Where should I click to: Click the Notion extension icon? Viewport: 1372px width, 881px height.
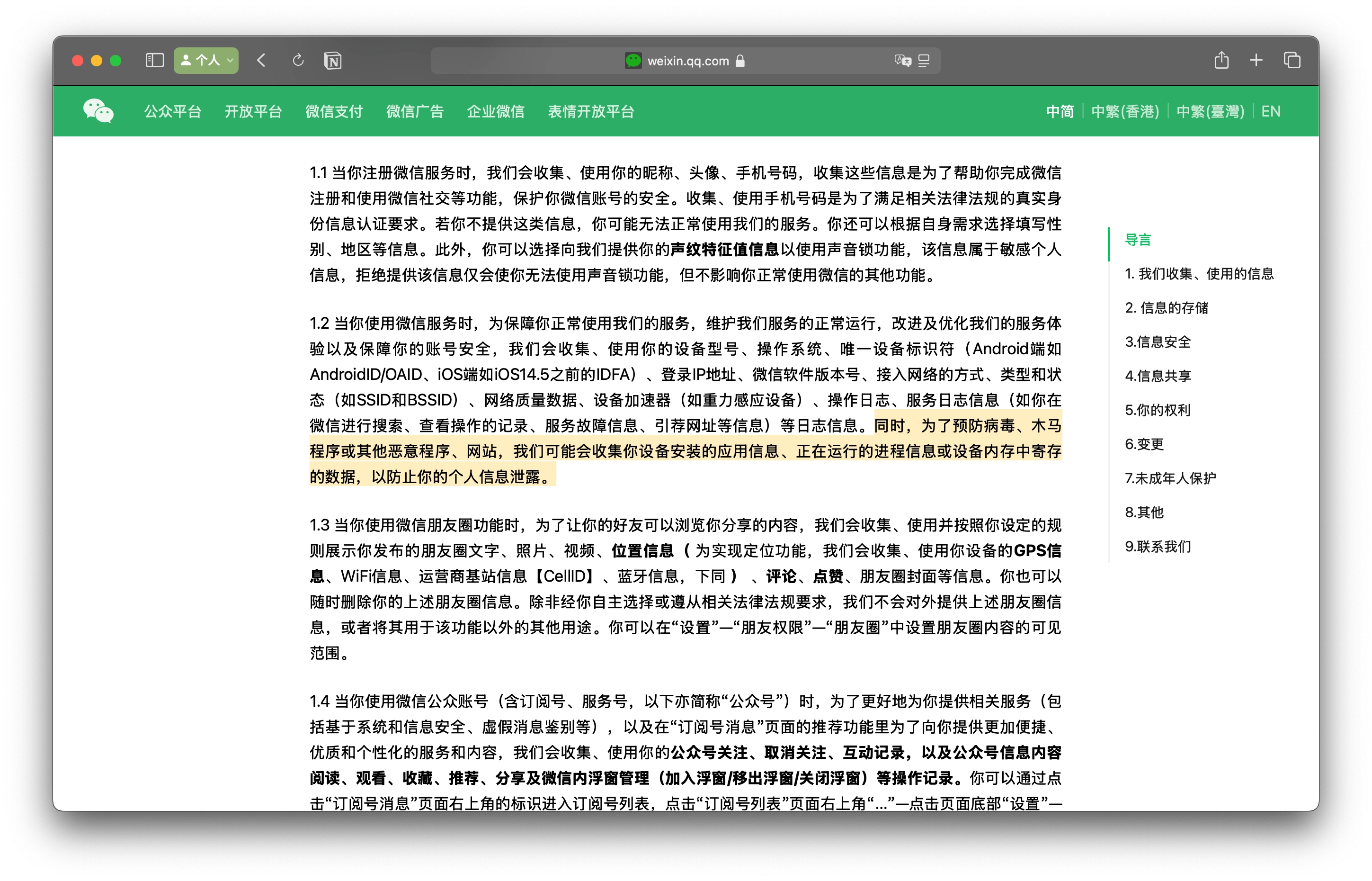333,61
